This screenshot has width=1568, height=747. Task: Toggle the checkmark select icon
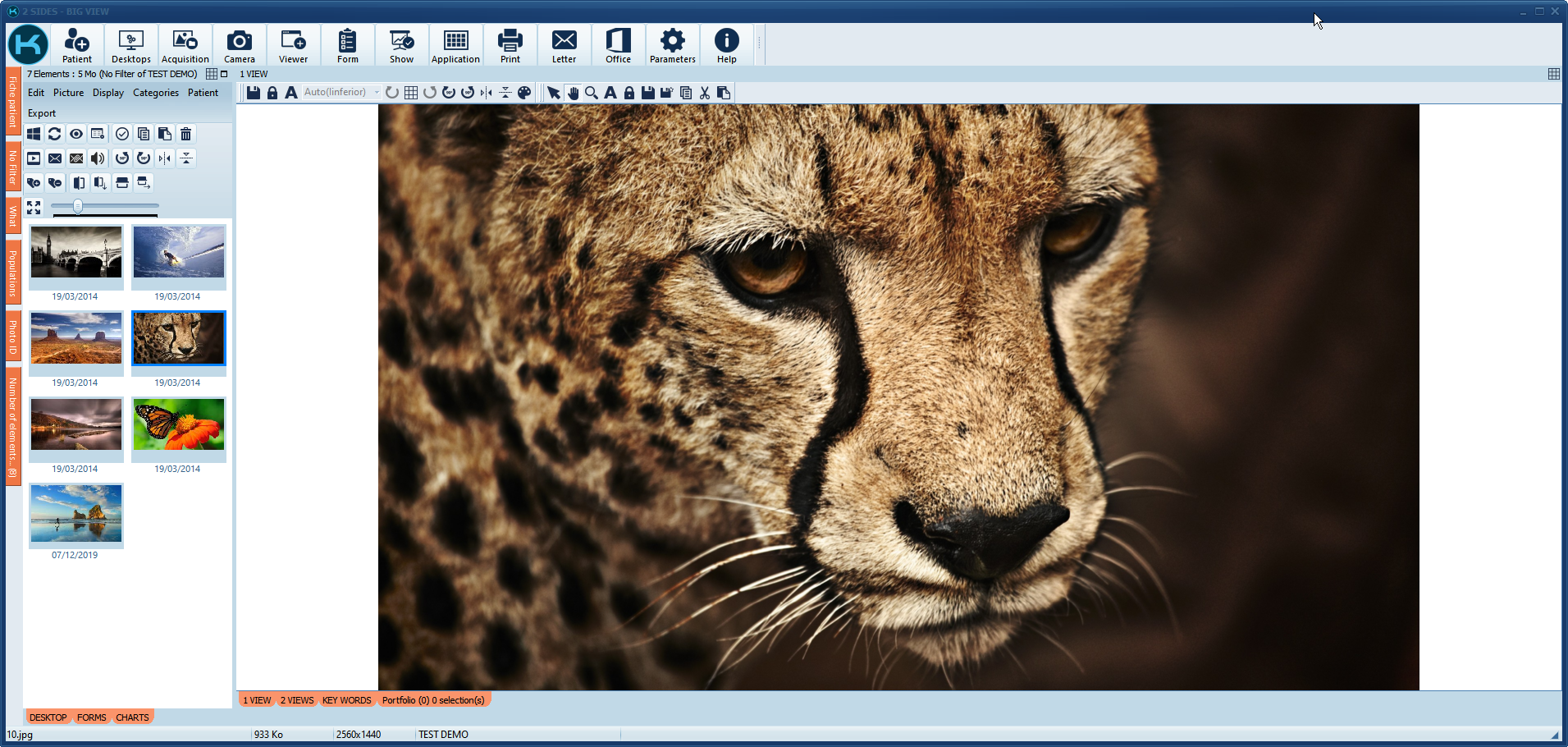point(122,134)
